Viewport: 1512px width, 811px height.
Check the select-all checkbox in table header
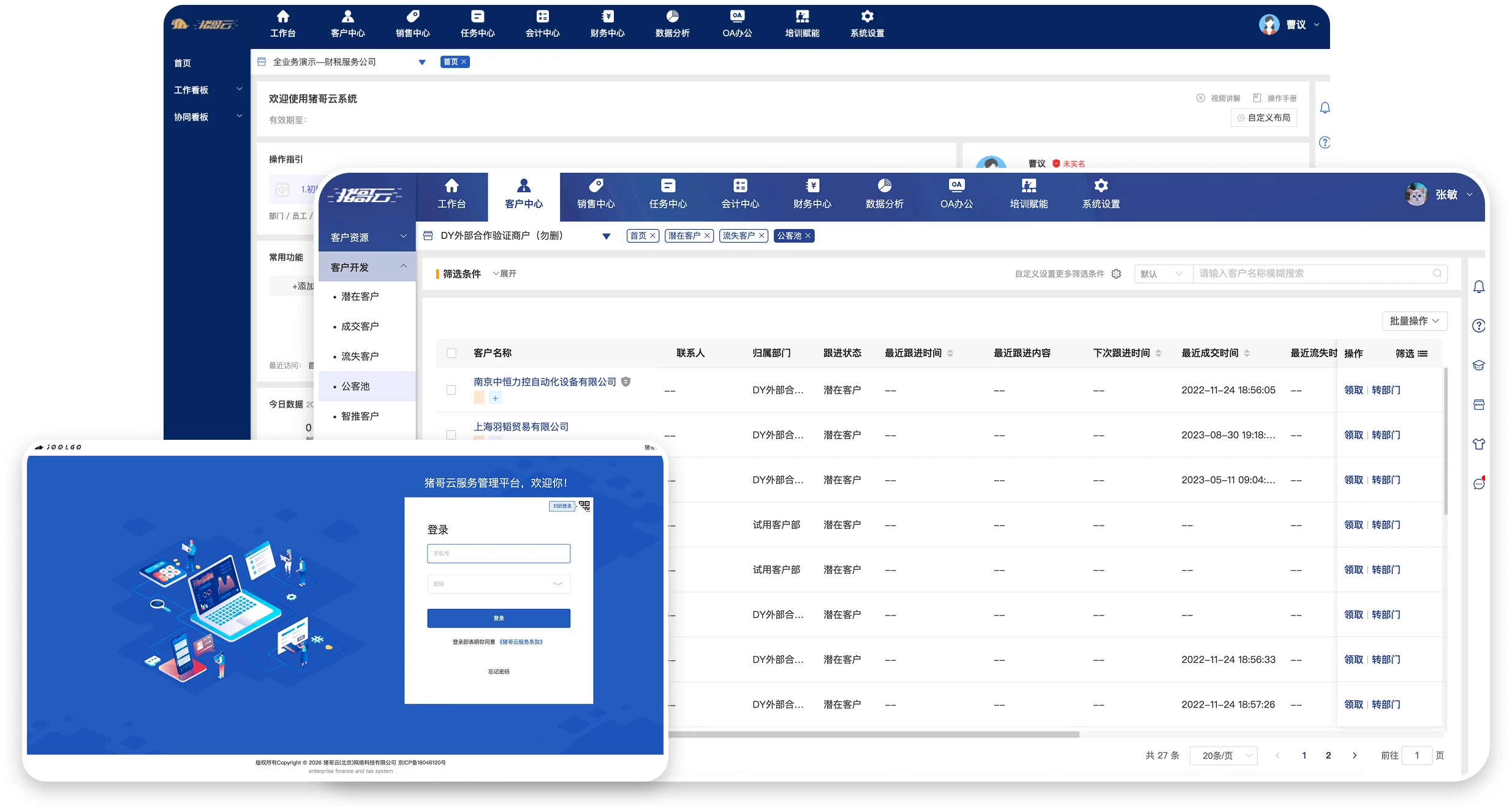[452, 353]
